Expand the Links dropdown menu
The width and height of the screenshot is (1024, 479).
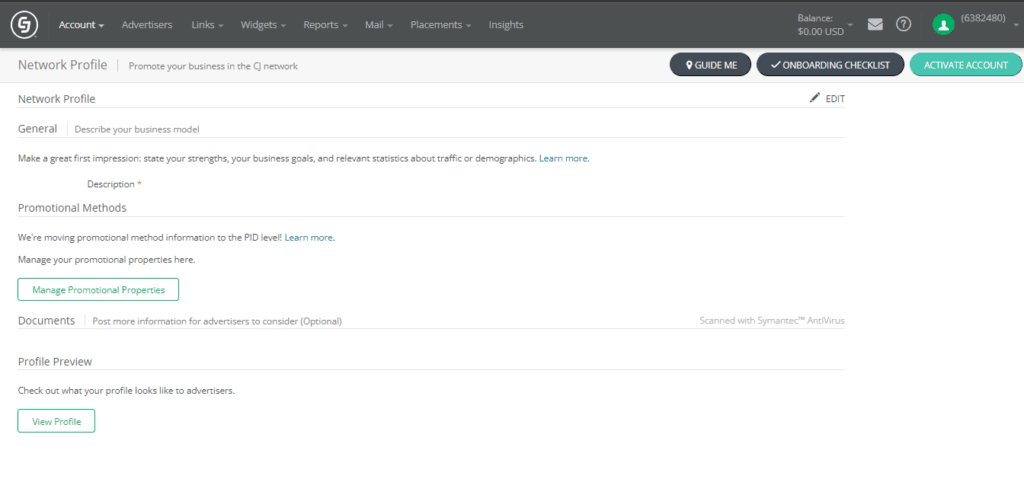[x=207, y=25]
